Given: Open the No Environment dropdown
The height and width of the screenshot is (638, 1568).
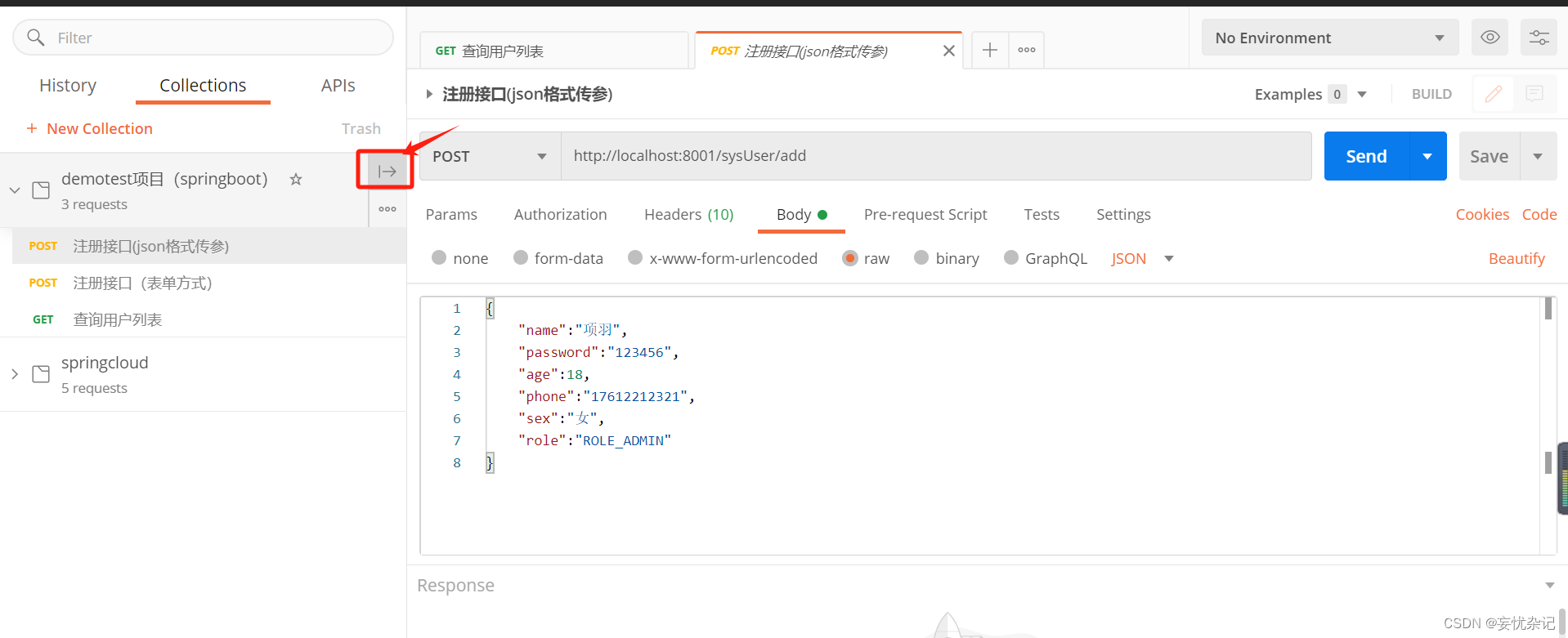Looking at the screenshot, I should (1330, 38).
